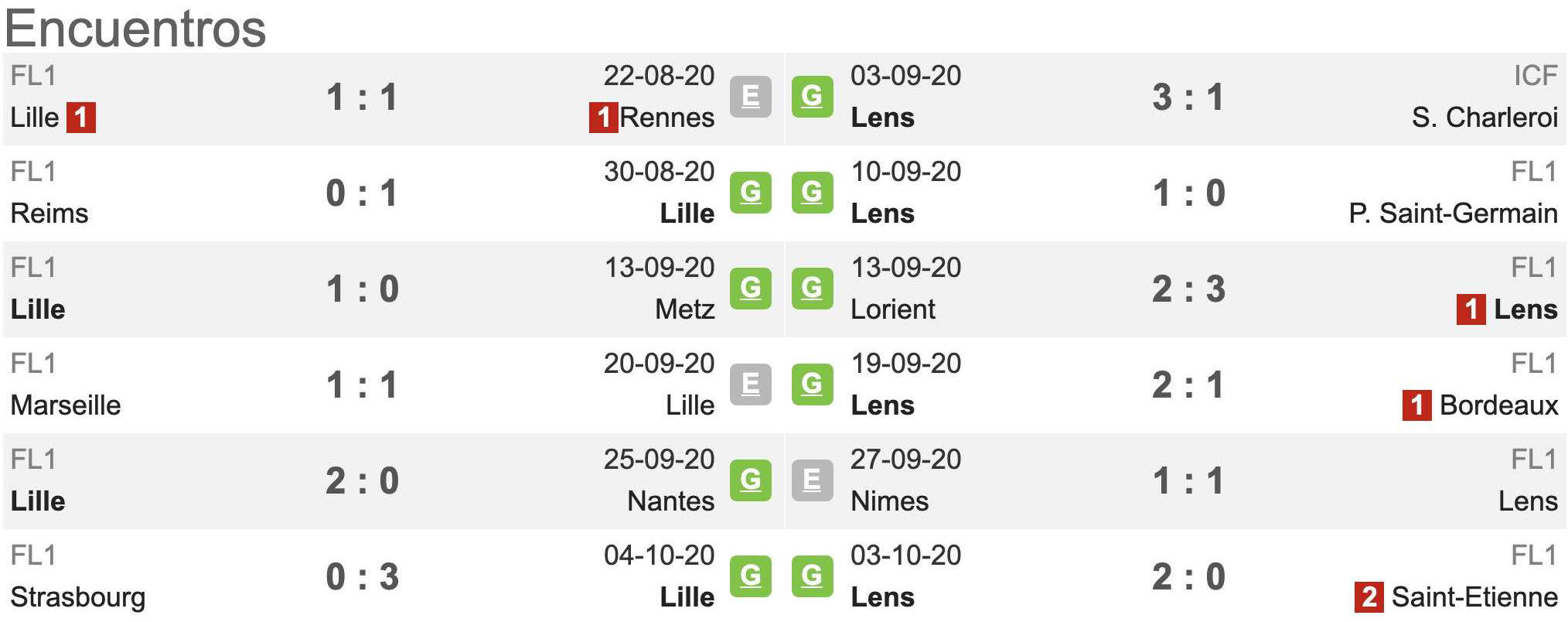Click the red card badge next to Bordeaux

[x=1416, y=405]
